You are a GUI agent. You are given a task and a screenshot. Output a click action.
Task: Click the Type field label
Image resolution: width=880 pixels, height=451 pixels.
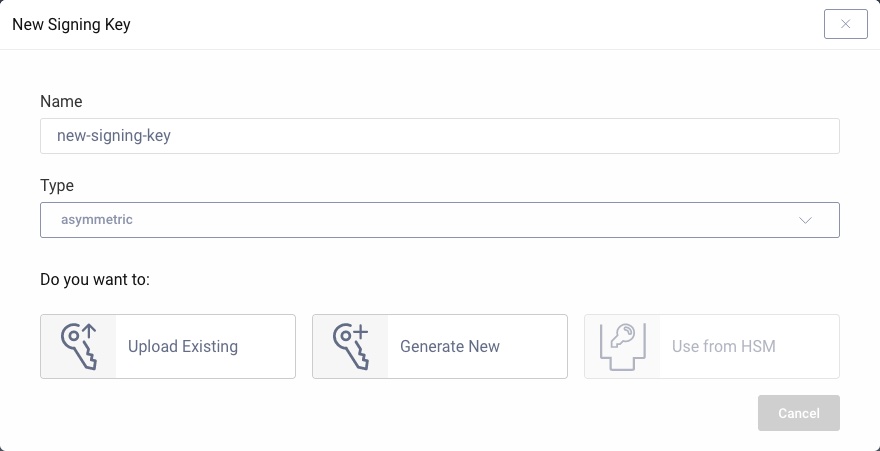point(57,185)
